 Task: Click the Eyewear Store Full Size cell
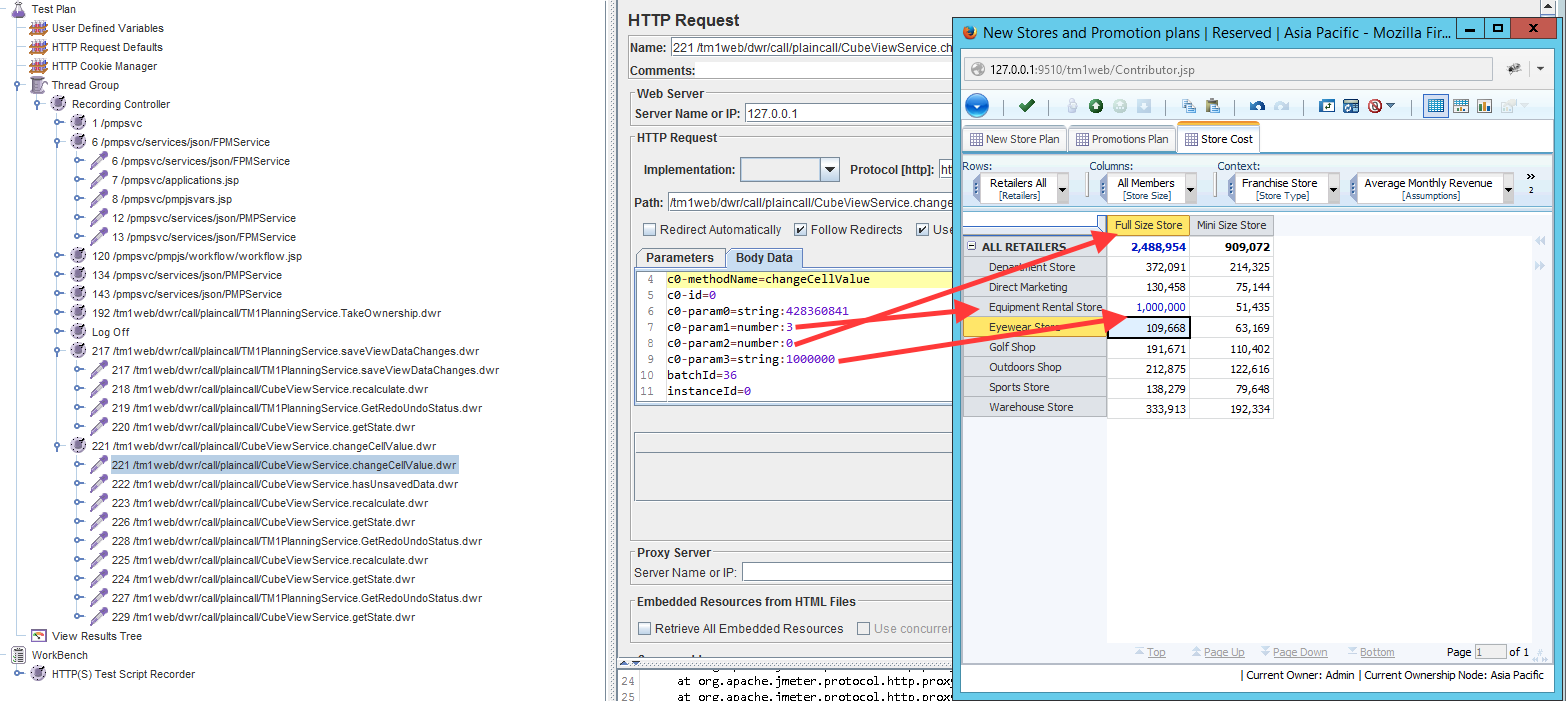[x=1148, y=327]
